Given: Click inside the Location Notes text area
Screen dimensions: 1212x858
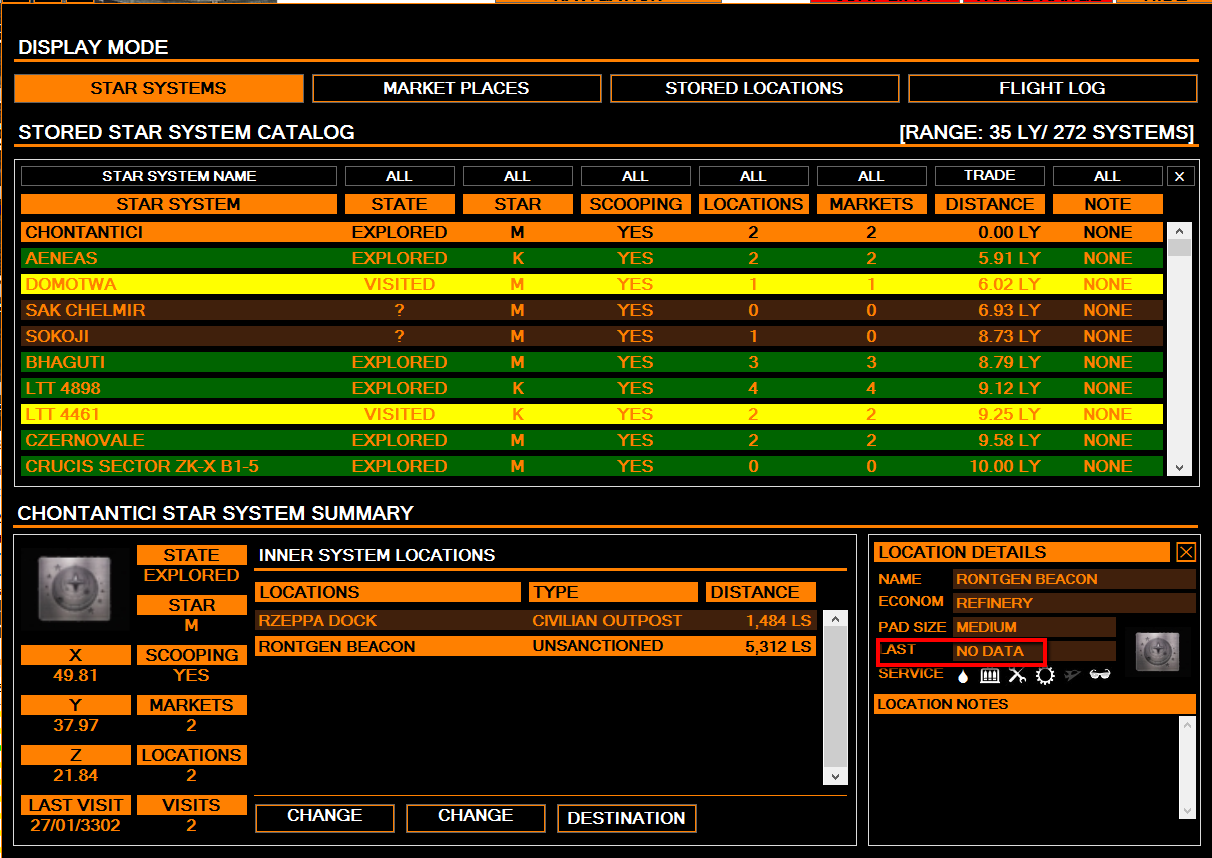Looking at the screenshot, I should (1026, 766).
